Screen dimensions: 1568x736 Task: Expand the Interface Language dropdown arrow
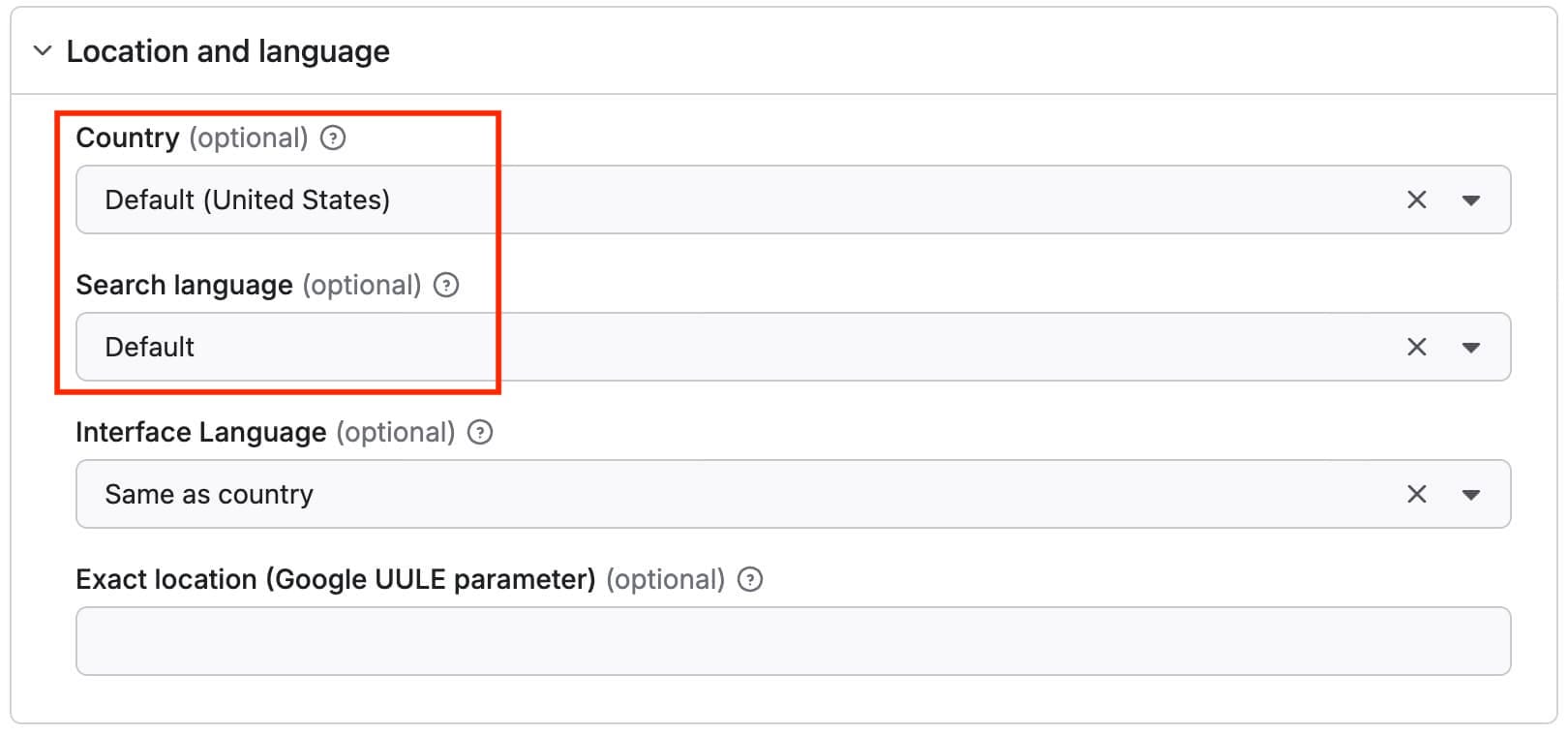point(1470,495)
